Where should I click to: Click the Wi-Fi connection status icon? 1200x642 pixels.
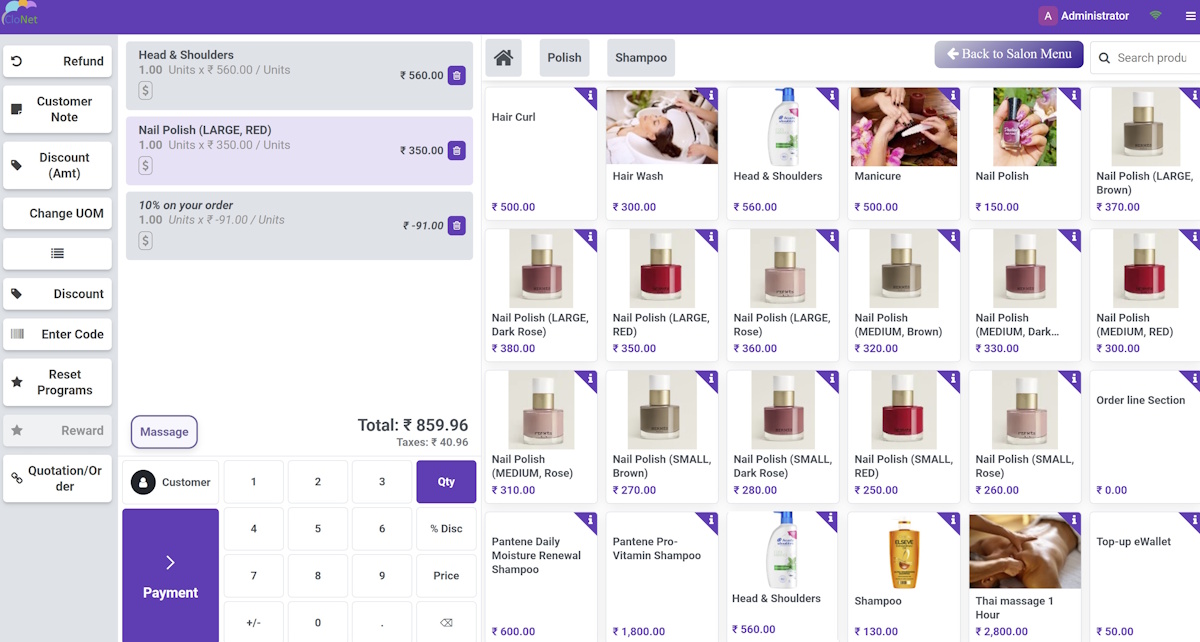(x=1156, y=16)
